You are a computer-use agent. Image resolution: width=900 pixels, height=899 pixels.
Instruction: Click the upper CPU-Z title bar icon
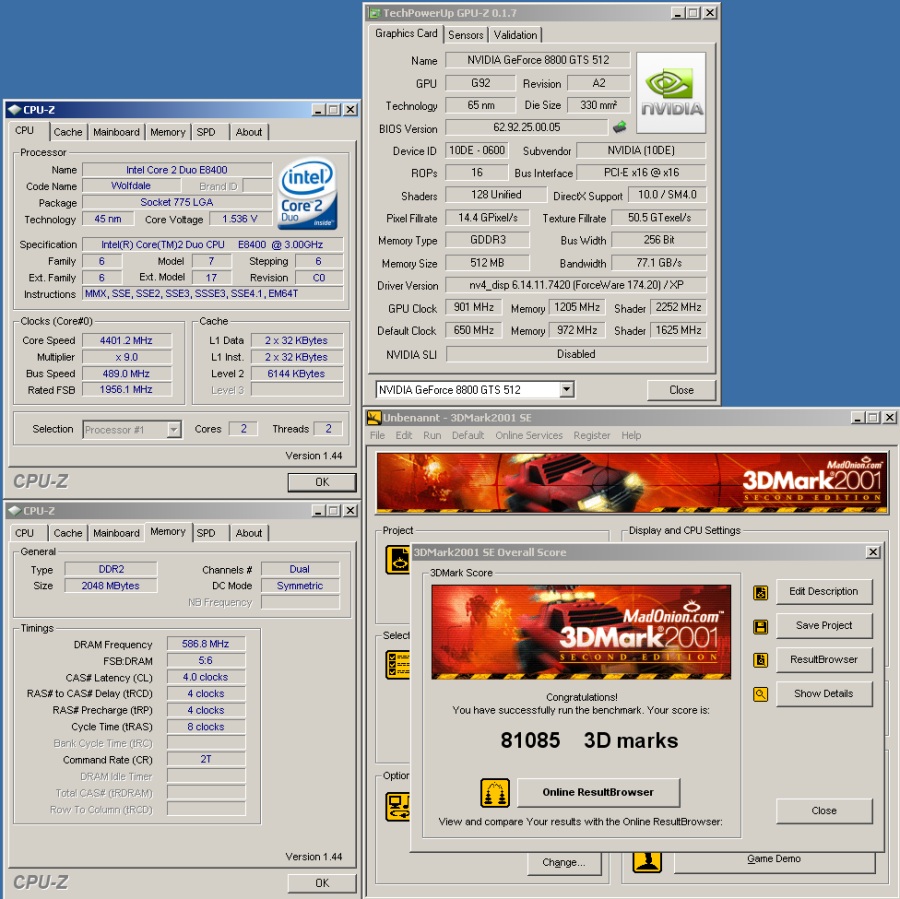[15, 110]
